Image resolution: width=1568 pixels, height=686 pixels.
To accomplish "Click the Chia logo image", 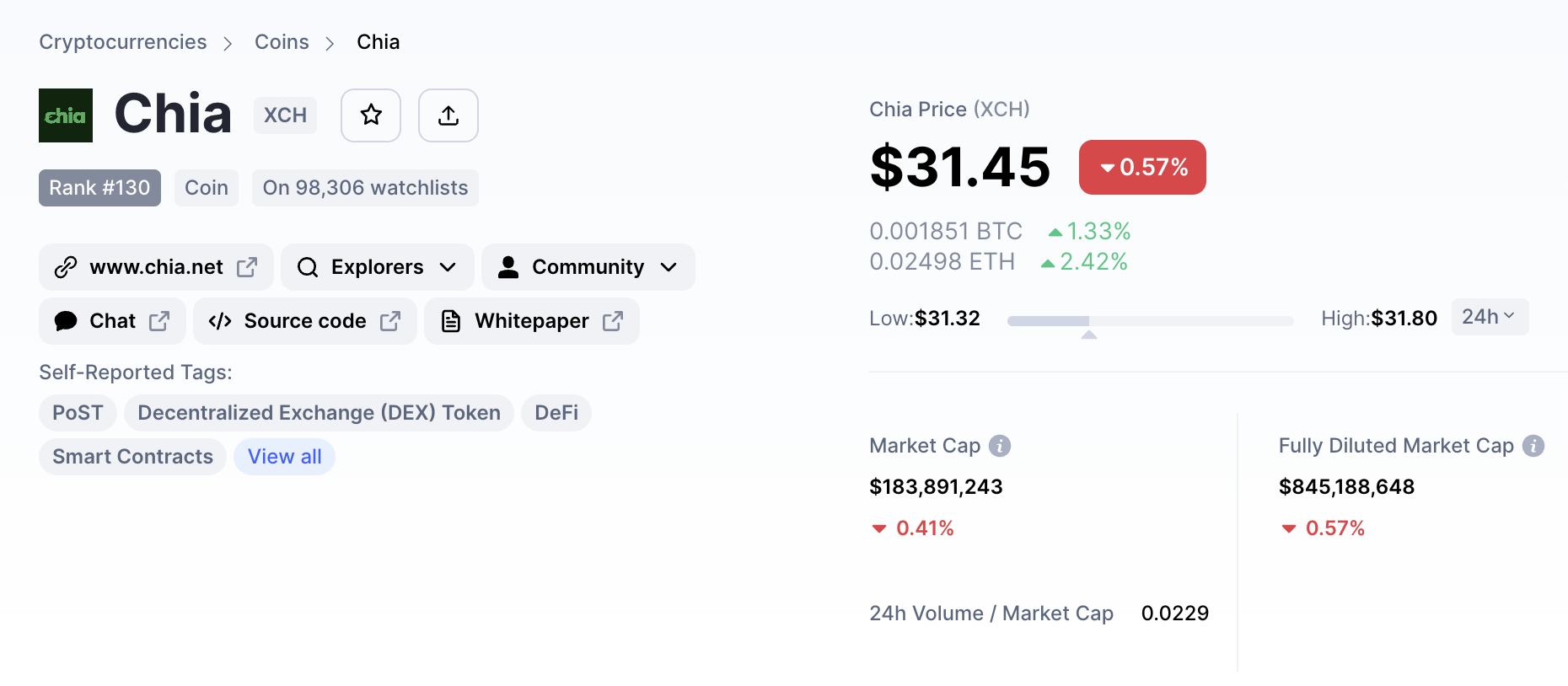I will 66,115.
